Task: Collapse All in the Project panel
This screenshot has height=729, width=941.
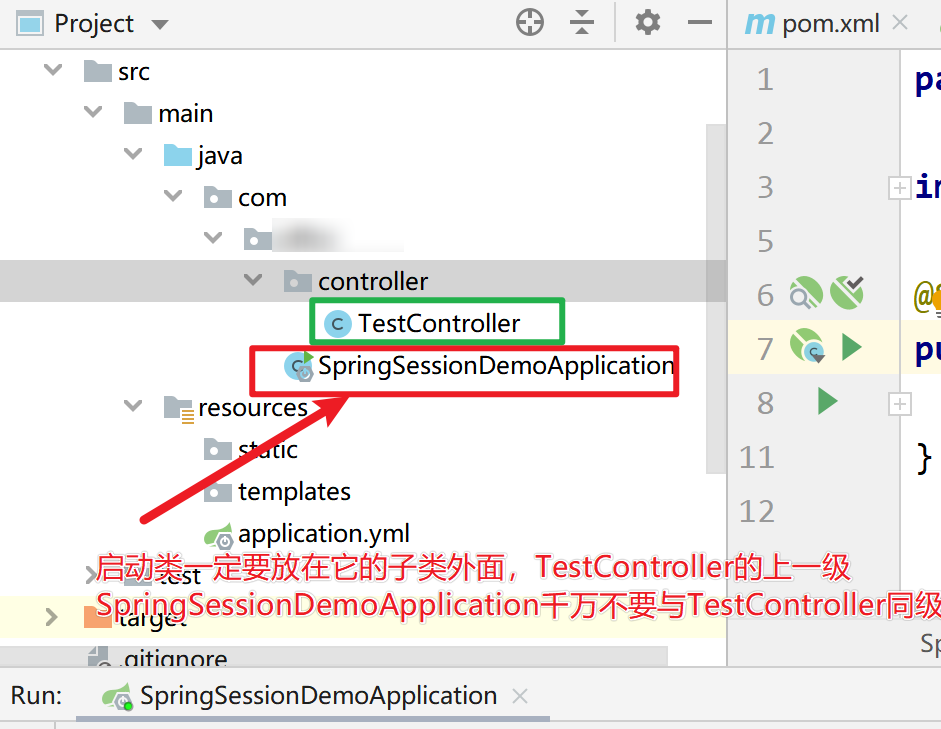Action: click(582, 22)
